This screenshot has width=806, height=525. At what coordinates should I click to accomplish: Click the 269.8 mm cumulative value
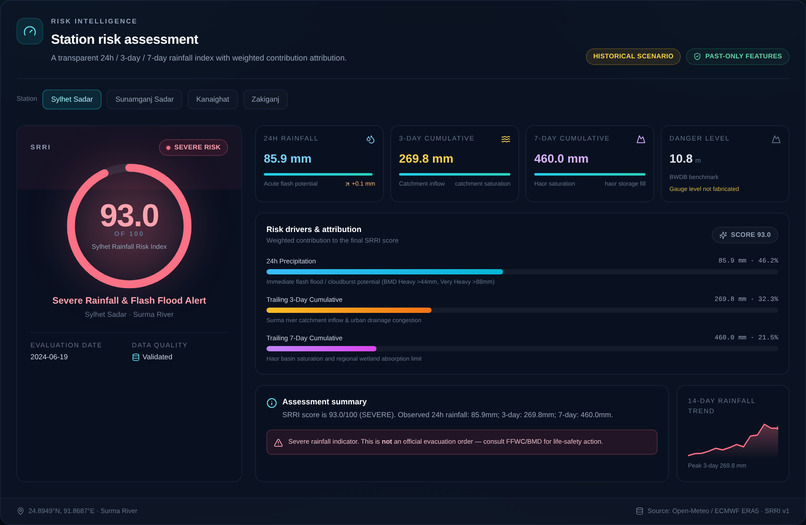pyautogui.click(x=426, y=159)
